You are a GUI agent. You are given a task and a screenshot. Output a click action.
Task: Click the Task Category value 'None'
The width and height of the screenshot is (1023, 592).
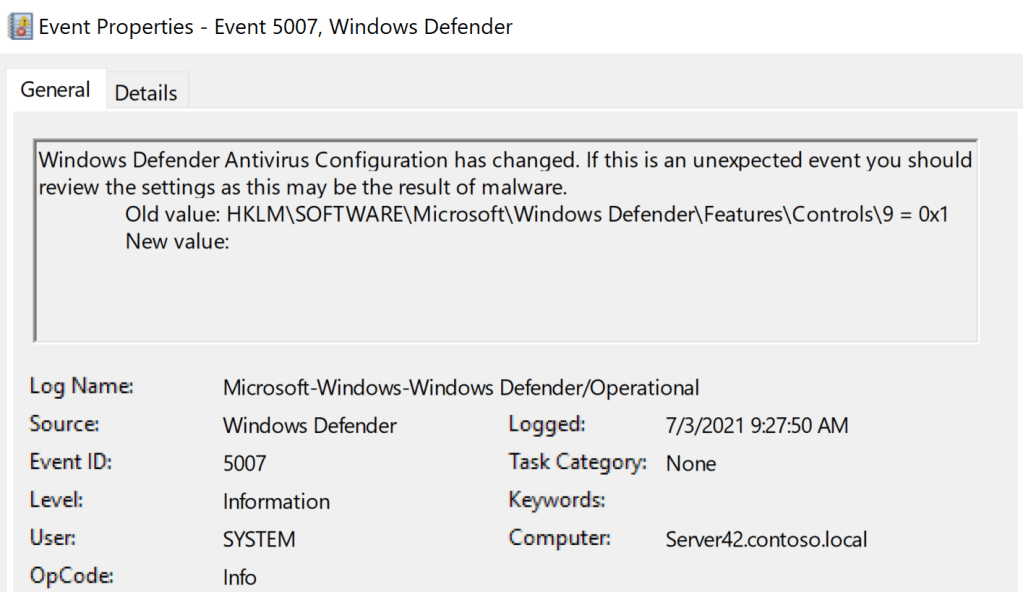691,464
